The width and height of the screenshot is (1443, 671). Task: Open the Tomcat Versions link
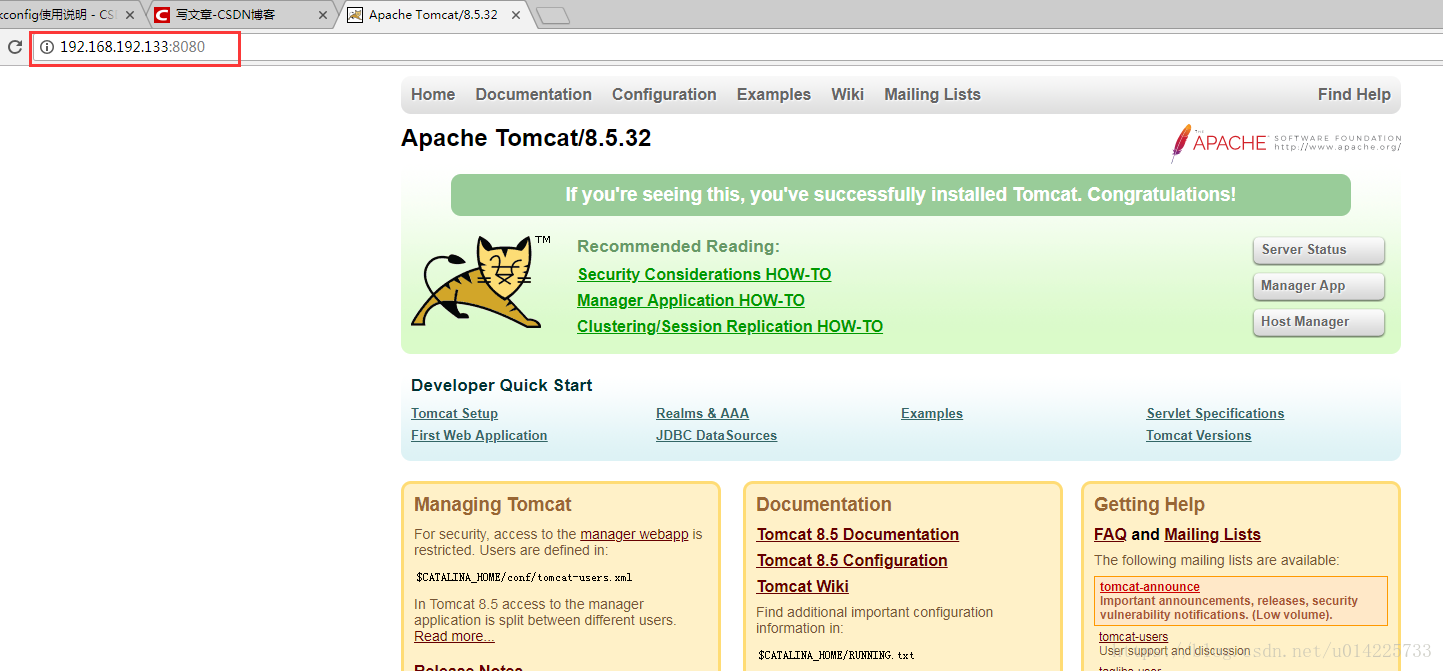point(1198,435)
